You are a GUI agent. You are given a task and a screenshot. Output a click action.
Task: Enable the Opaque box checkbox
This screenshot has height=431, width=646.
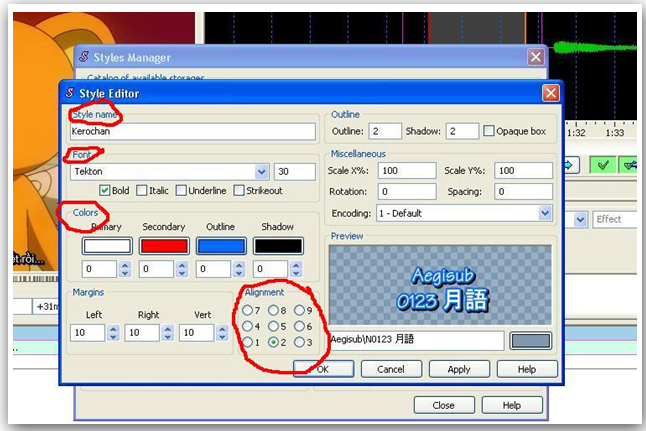pos(489,131)
